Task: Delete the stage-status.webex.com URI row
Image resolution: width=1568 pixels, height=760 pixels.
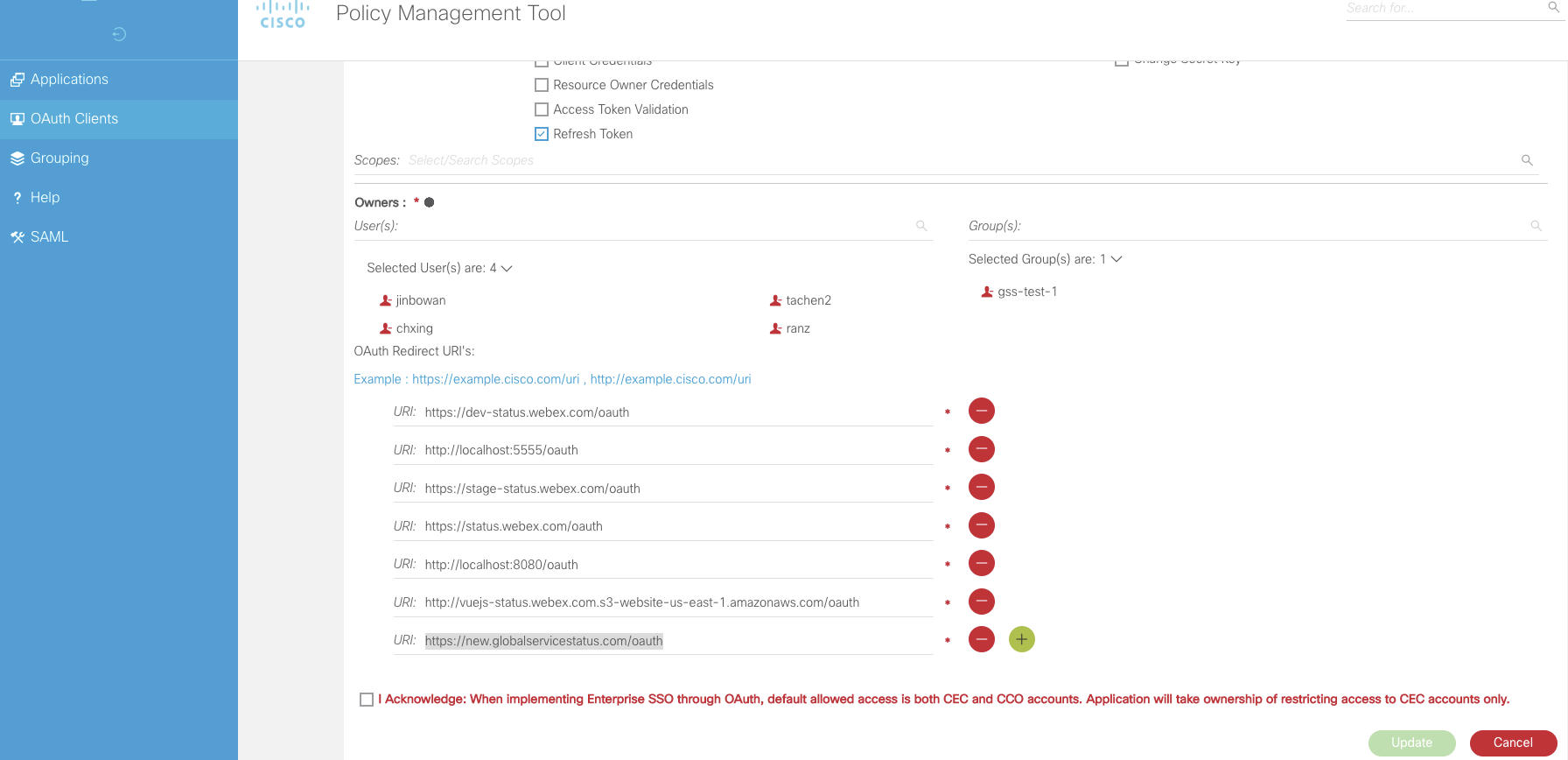Action: pyautogui.click(x=981, y=487)
